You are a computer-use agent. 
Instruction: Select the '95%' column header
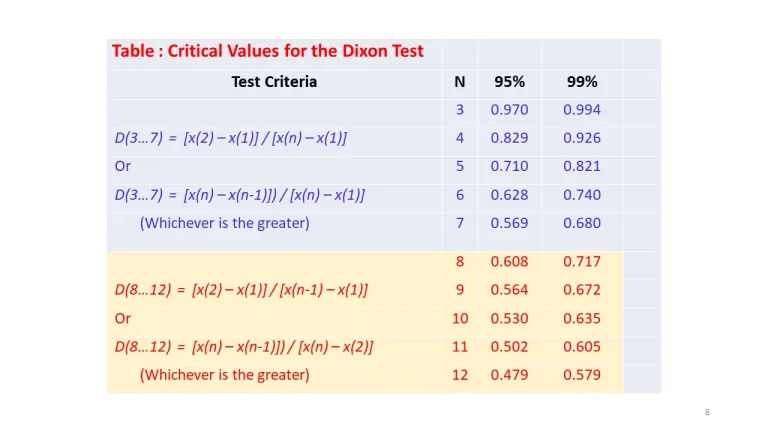pyautogui.click(x=509, y=81)
